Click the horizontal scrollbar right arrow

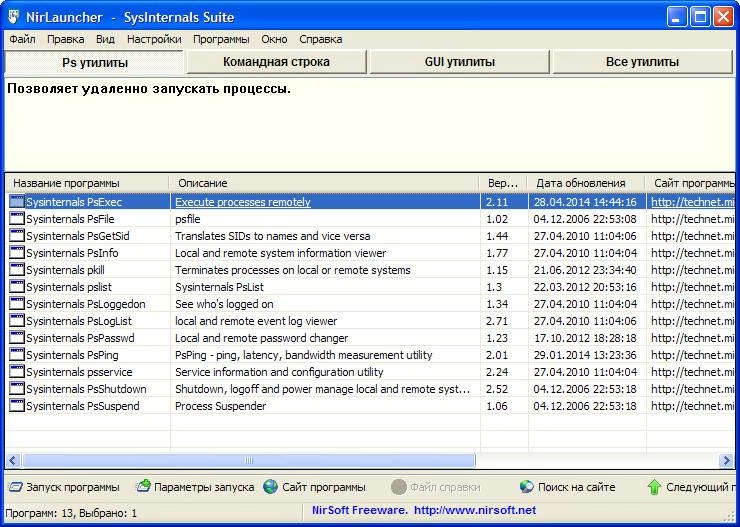pos(726,460)
